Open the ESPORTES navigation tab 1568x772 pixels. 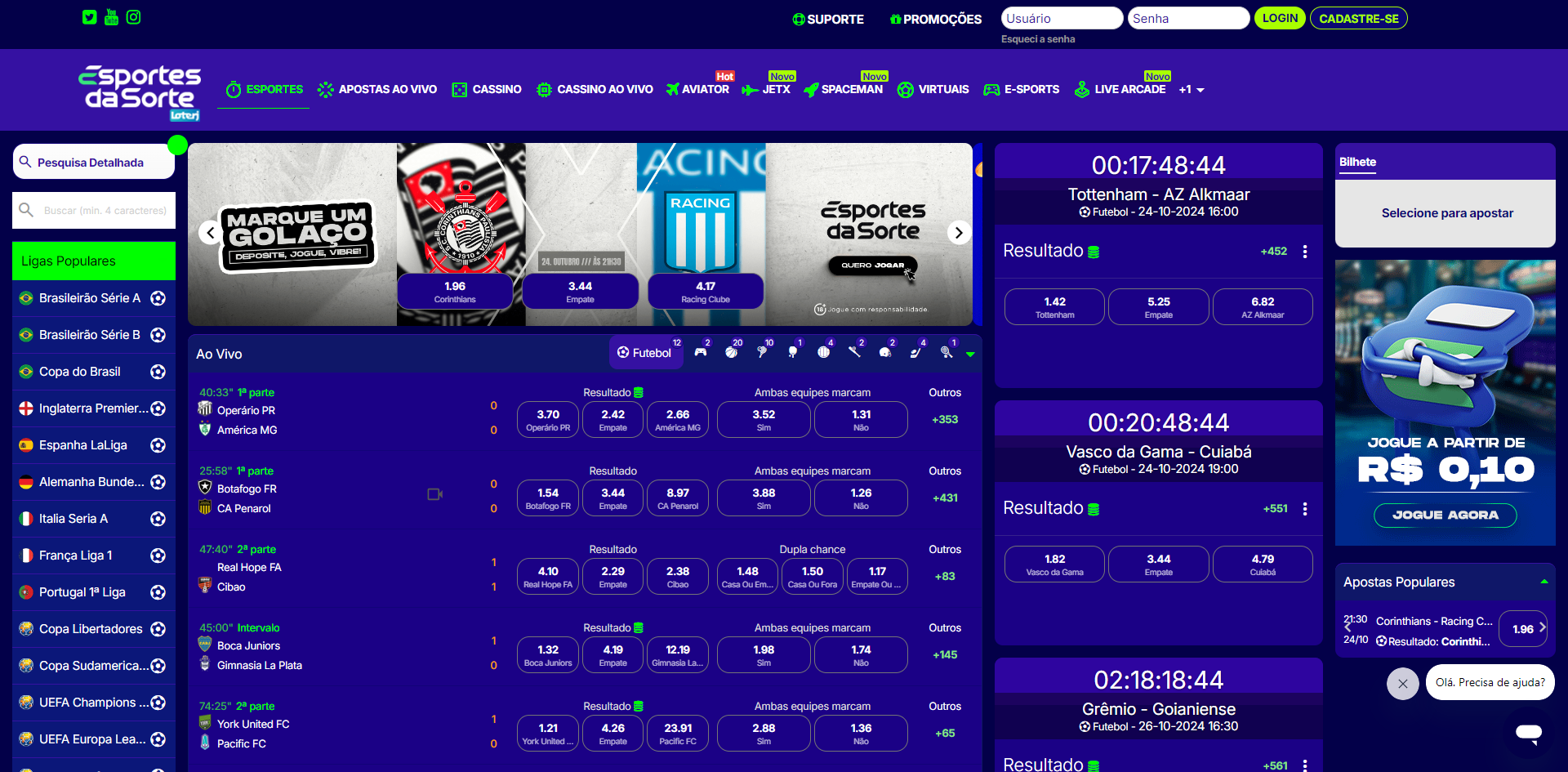click(x=264, y=89)
